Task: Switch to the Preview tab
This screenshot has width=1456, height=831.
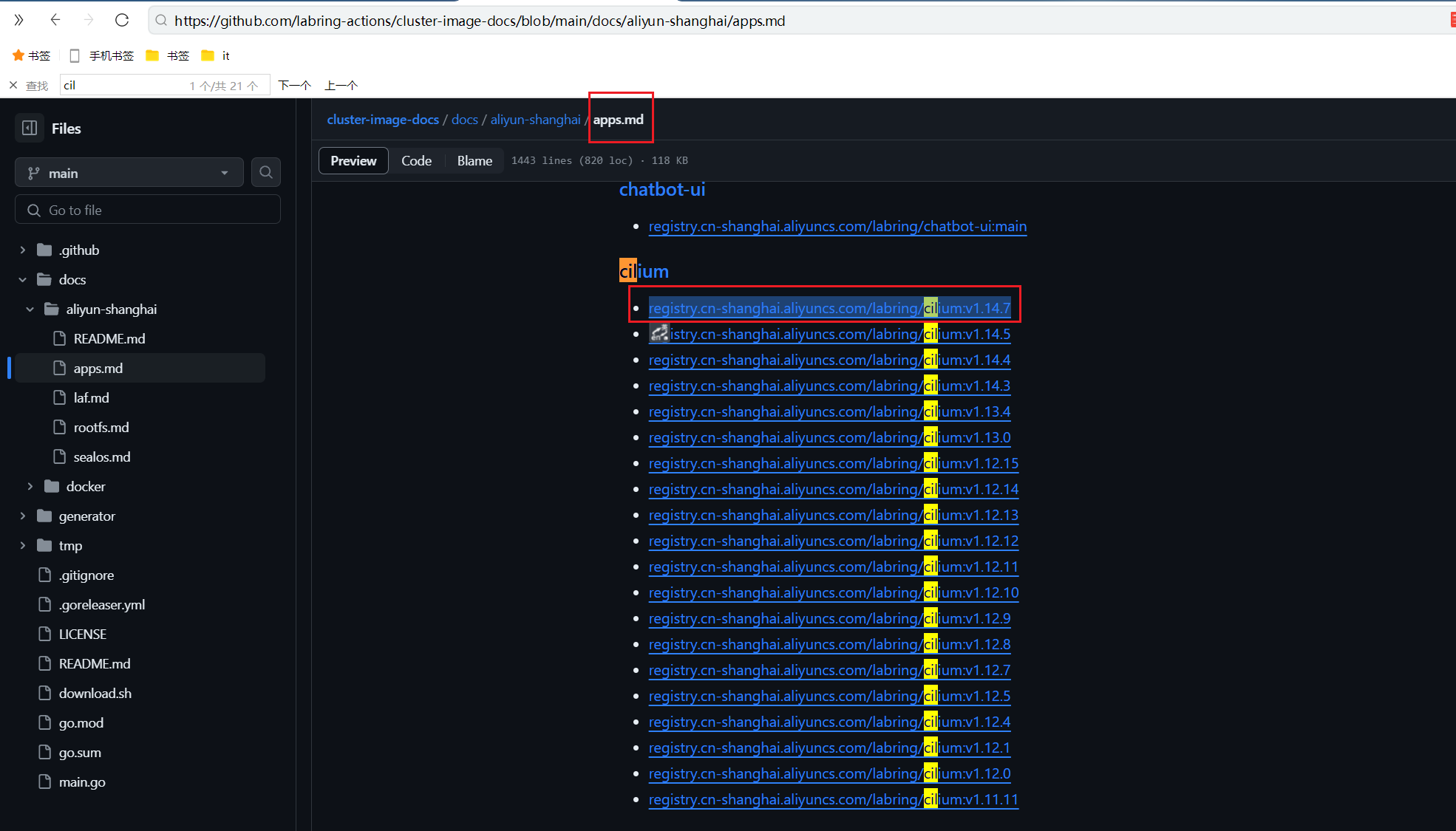Action: coord(353,160)
